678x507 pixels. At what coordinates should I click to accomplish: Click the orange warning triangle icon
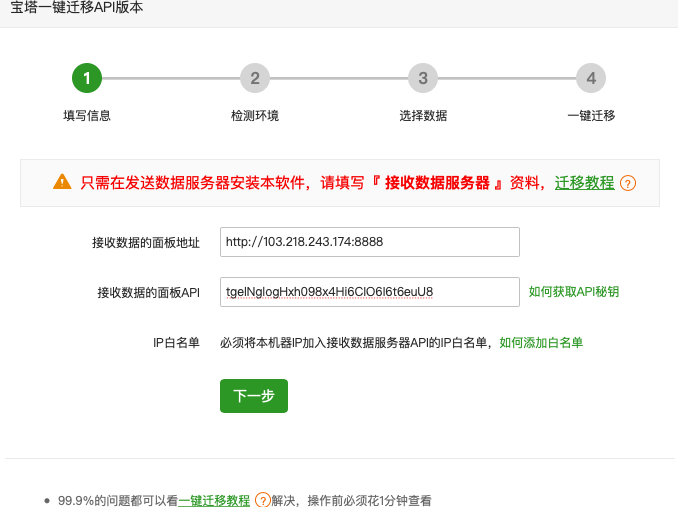(x=62, y=182)
